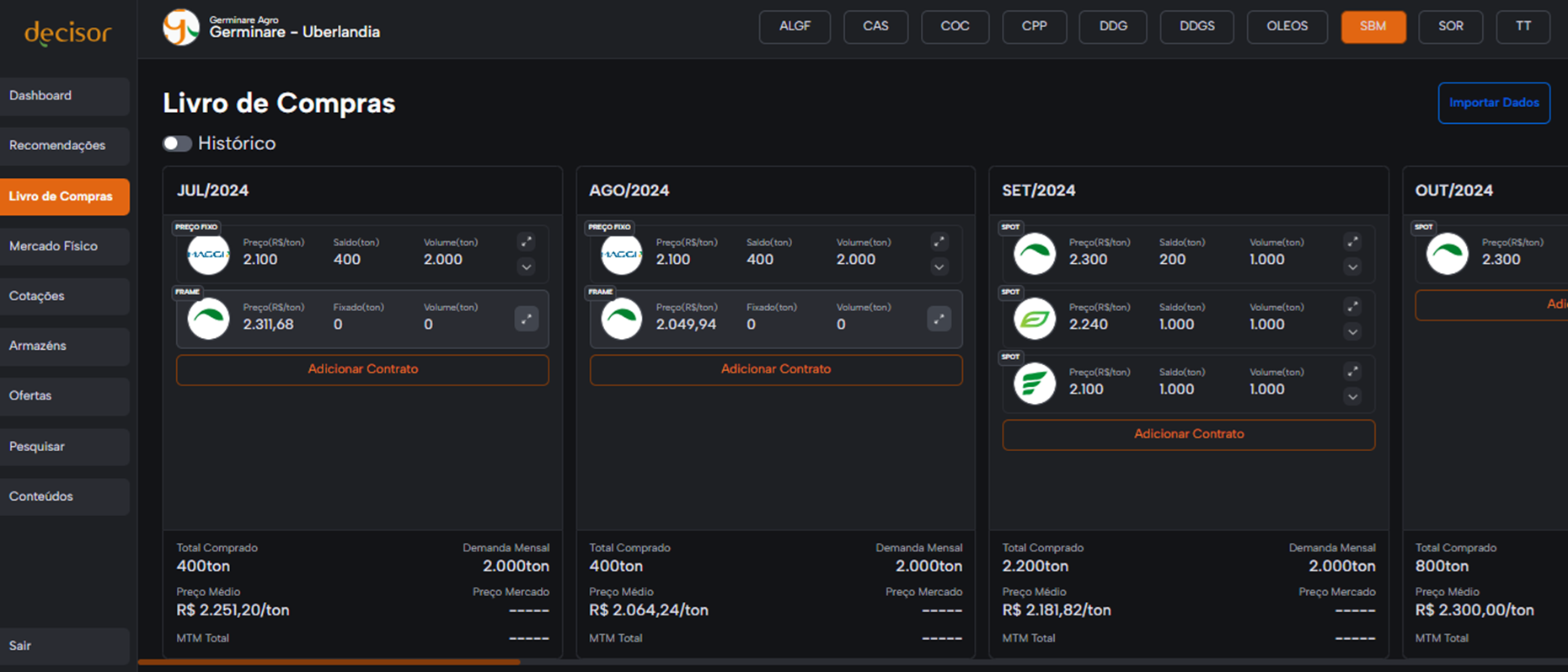Open fullscreen for JUL/2024 FRAME contract 2.311,68
Image resolution: width=1568 pixels, height=672 pixels.
click(x=526, y=319)
